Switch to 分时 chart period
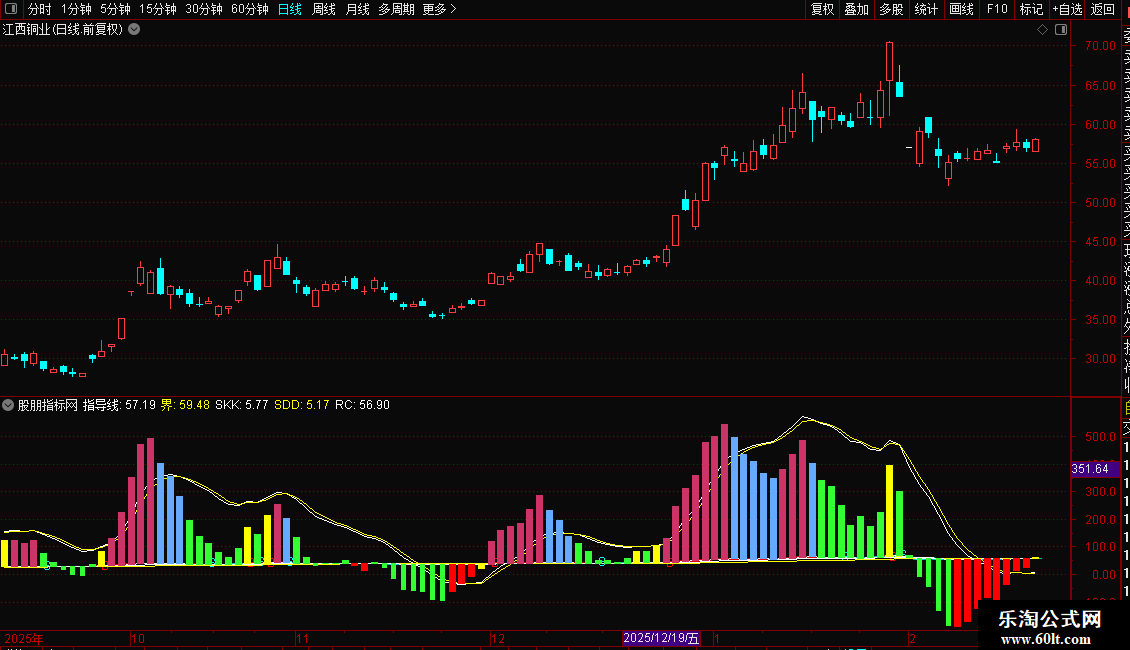This screenshot has width=1130, height=650. 40,9
